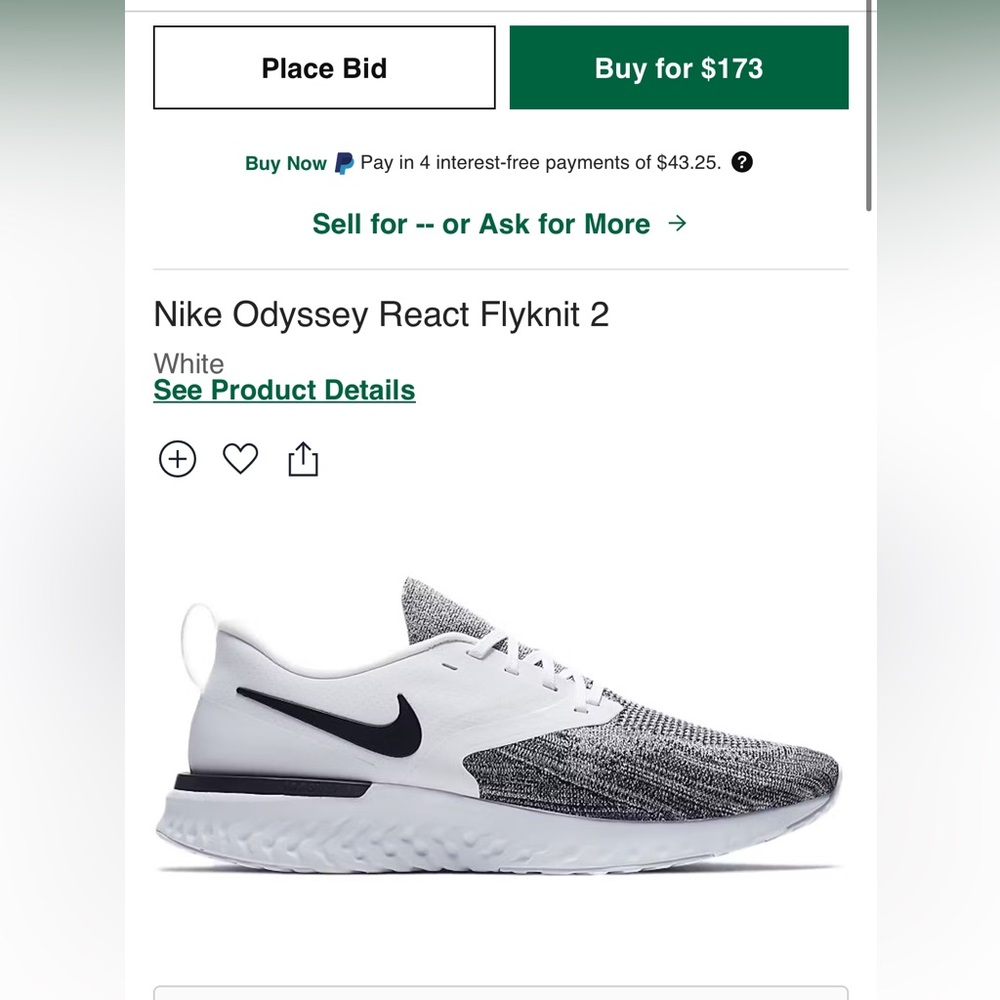Click the plus icon to add to portfolio
1000x1000 pixels.
point(176,459)
